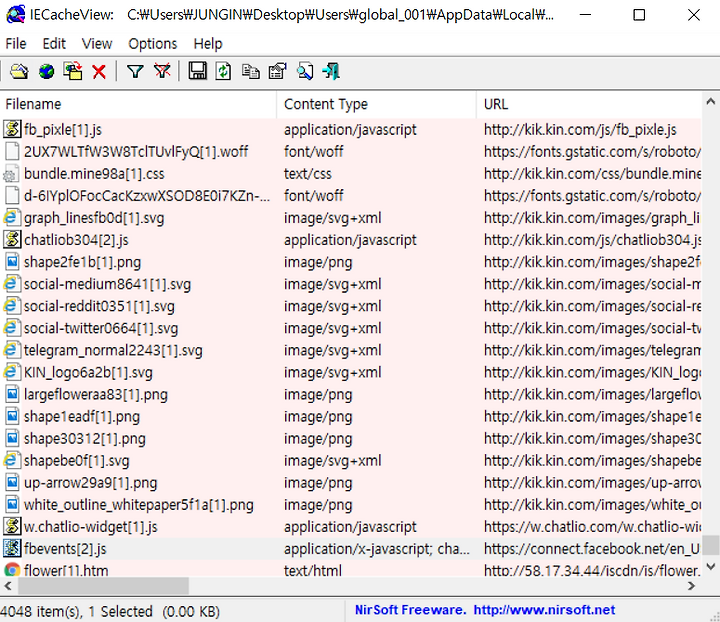Click script icon of fb_pixle[1].js
This screenshot has width=720, height=622.
coord(12,129)
